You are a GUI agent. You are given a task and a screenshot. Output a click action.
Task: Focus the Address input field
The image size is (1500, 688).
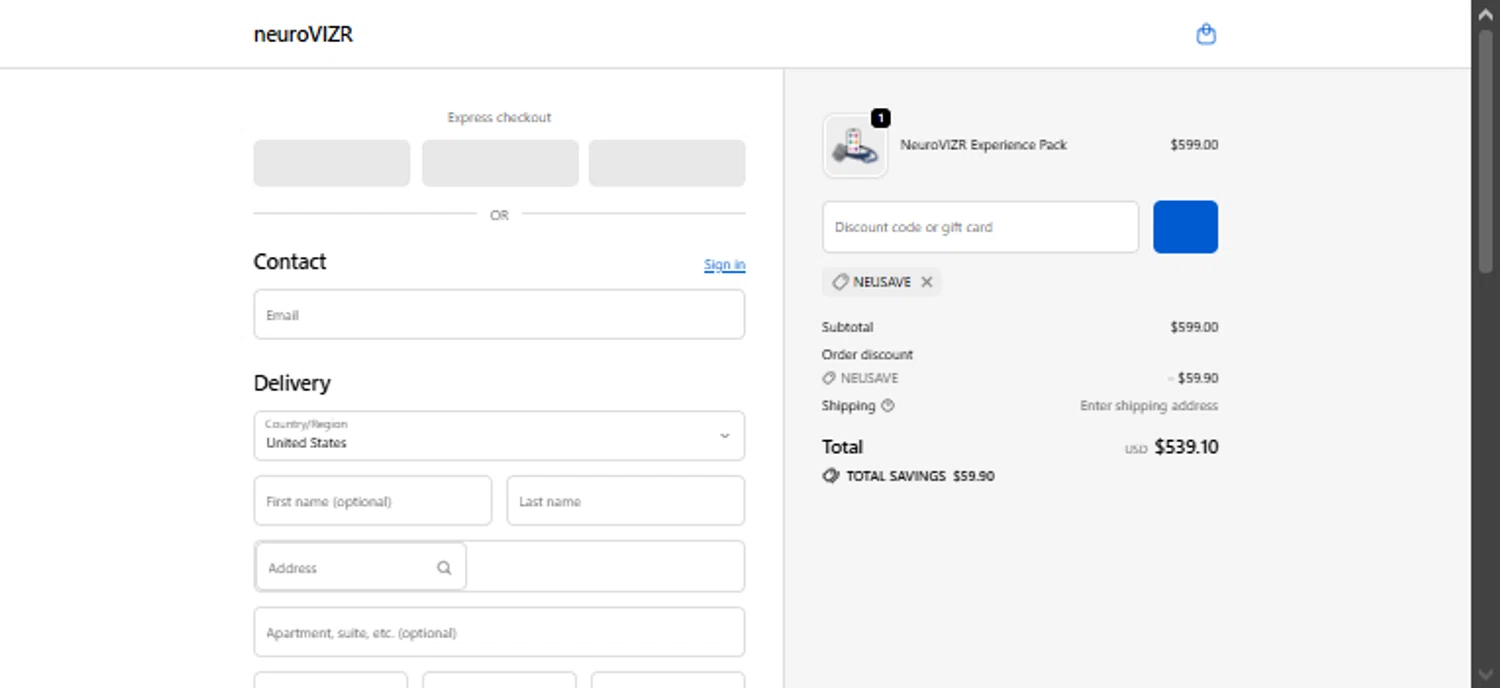point(499,567)
